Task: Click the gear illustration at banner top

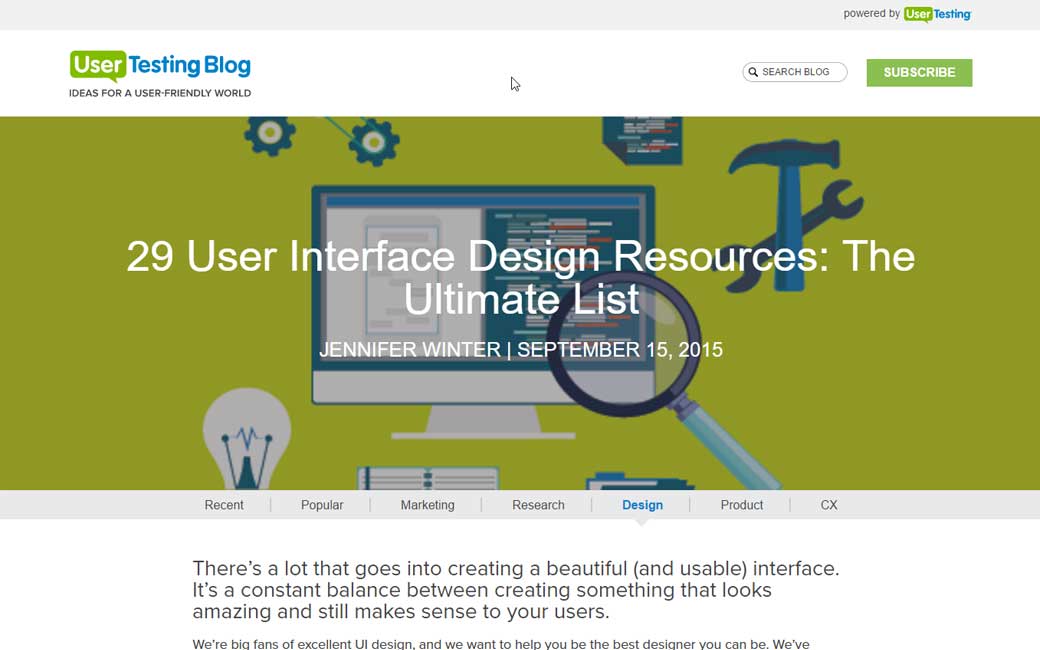Action: (x=373, y=142)
